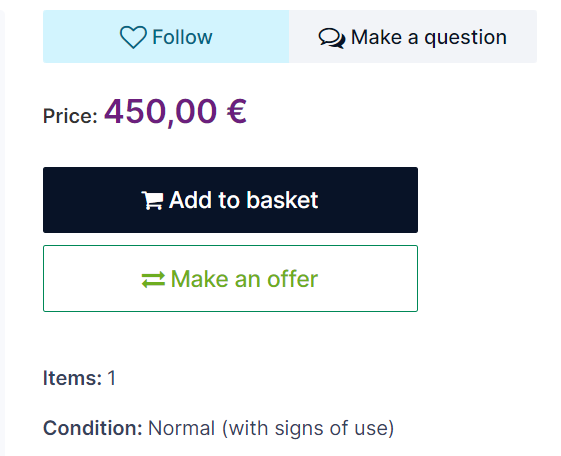Screen dimensions: 561x456
Task: Follow this listing
Action: (166, 36)
